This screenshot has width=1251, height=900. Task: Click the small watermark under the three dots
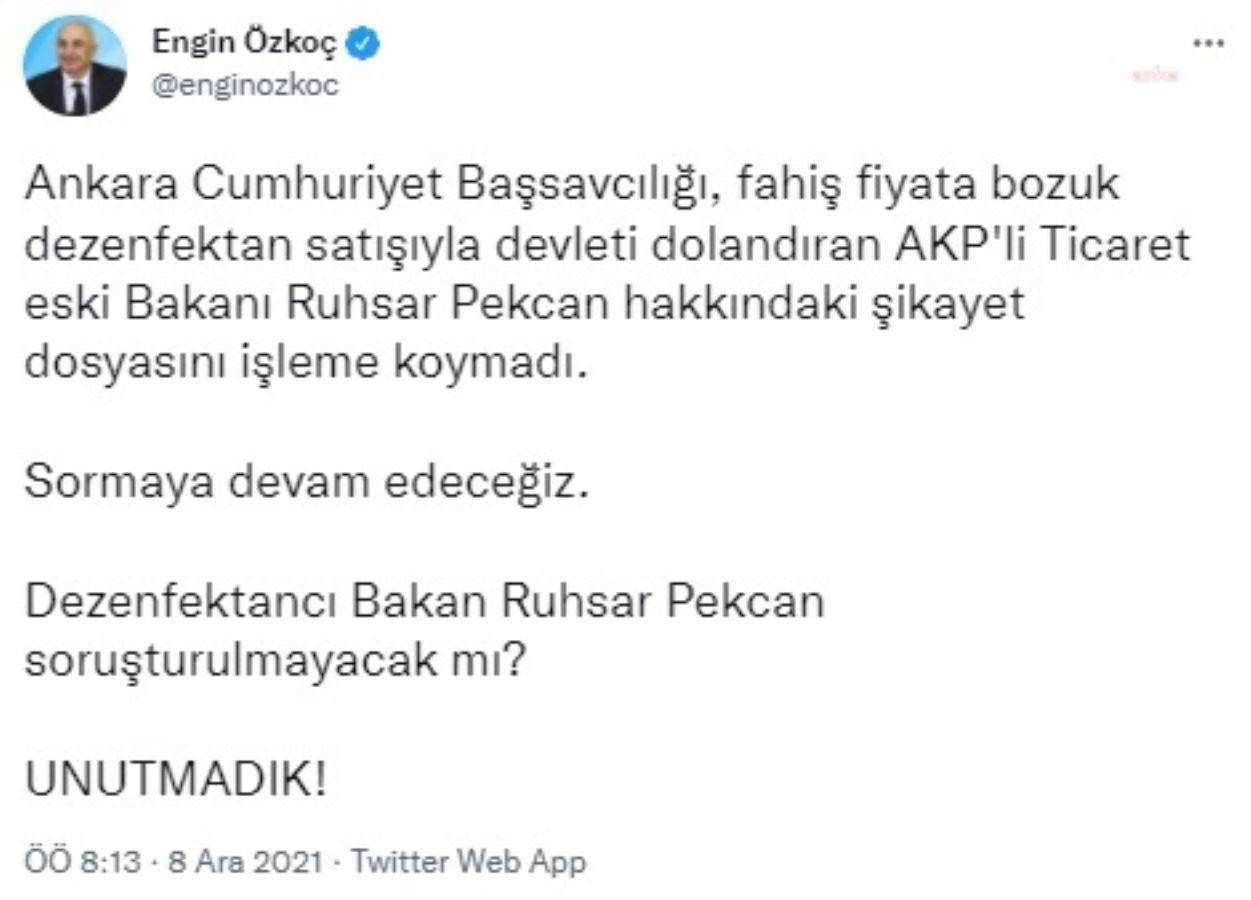(x=1155, y=75)
